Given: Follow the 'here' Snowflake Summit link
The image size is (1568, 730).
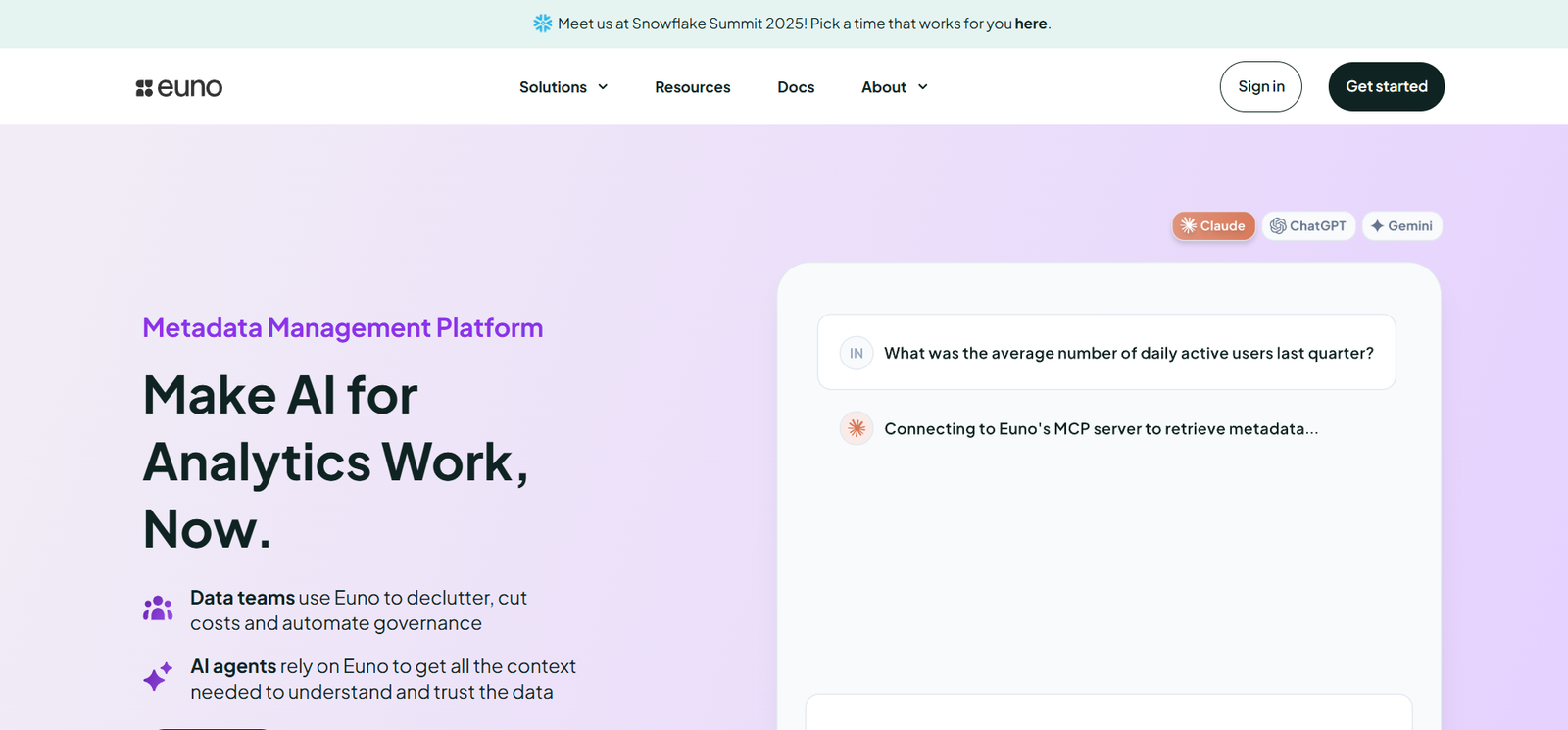Looking at the screenshot, I should click(x=1031, y=24).
